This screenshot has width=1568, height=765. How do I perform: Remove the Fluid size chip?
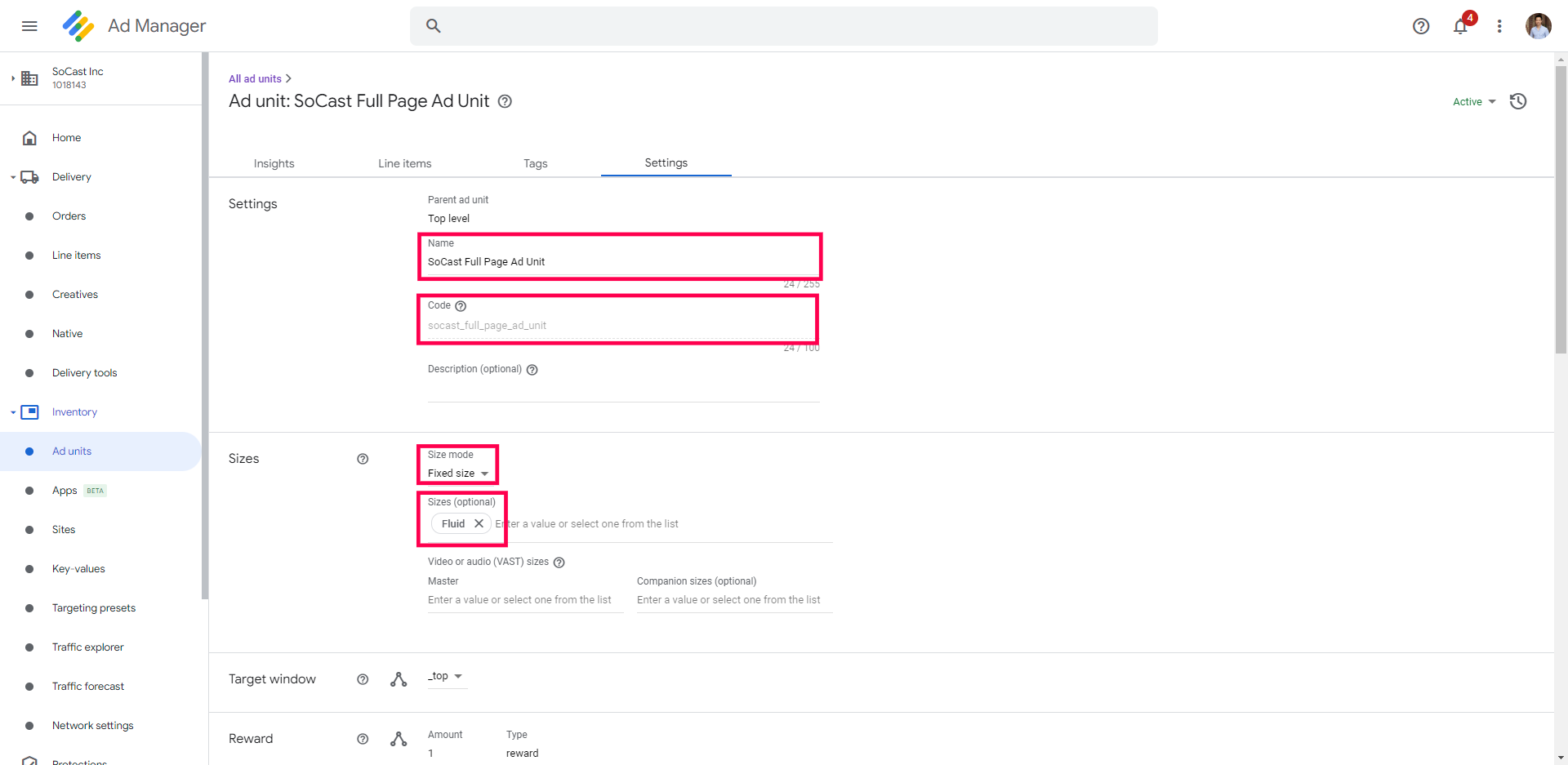click(479, 523)
